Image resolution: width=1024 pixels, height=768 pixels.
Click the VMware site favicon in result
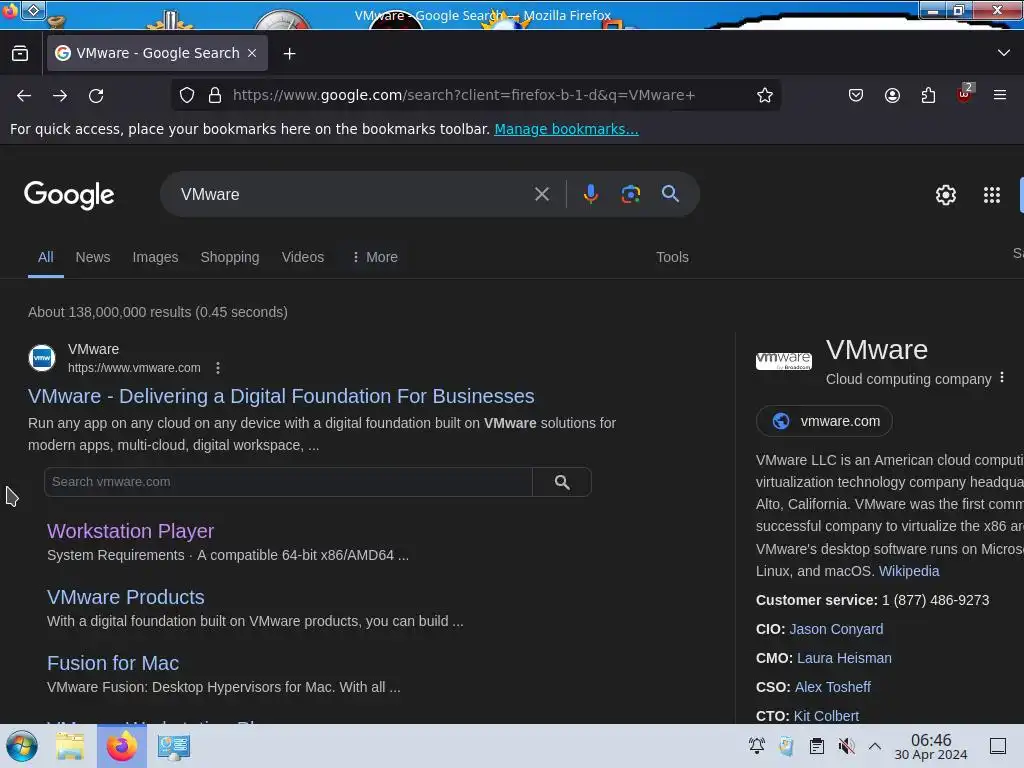42,358
